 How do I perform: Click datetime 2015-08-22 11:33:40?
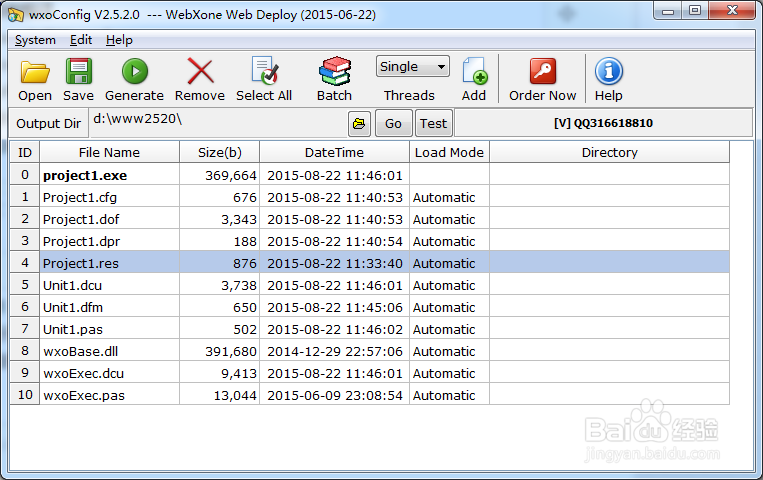pos(335,263)
